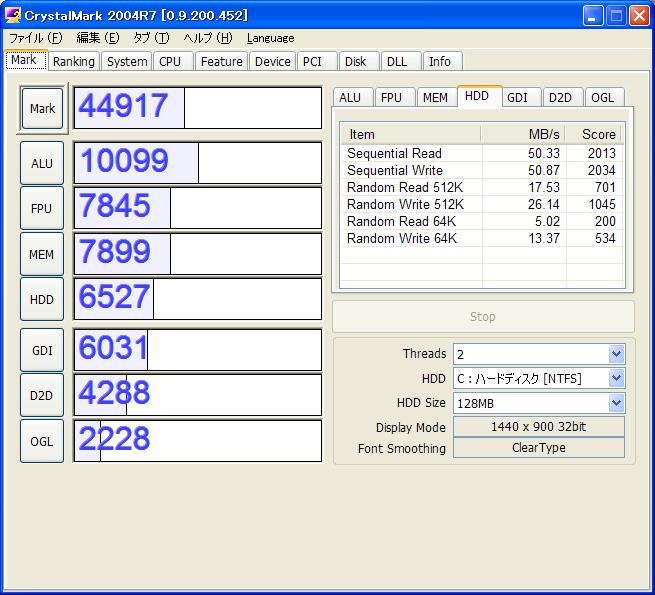Start the FPU benchmark button
The width and height of the screenshot is (655, 595).
(x=42, y=208)
